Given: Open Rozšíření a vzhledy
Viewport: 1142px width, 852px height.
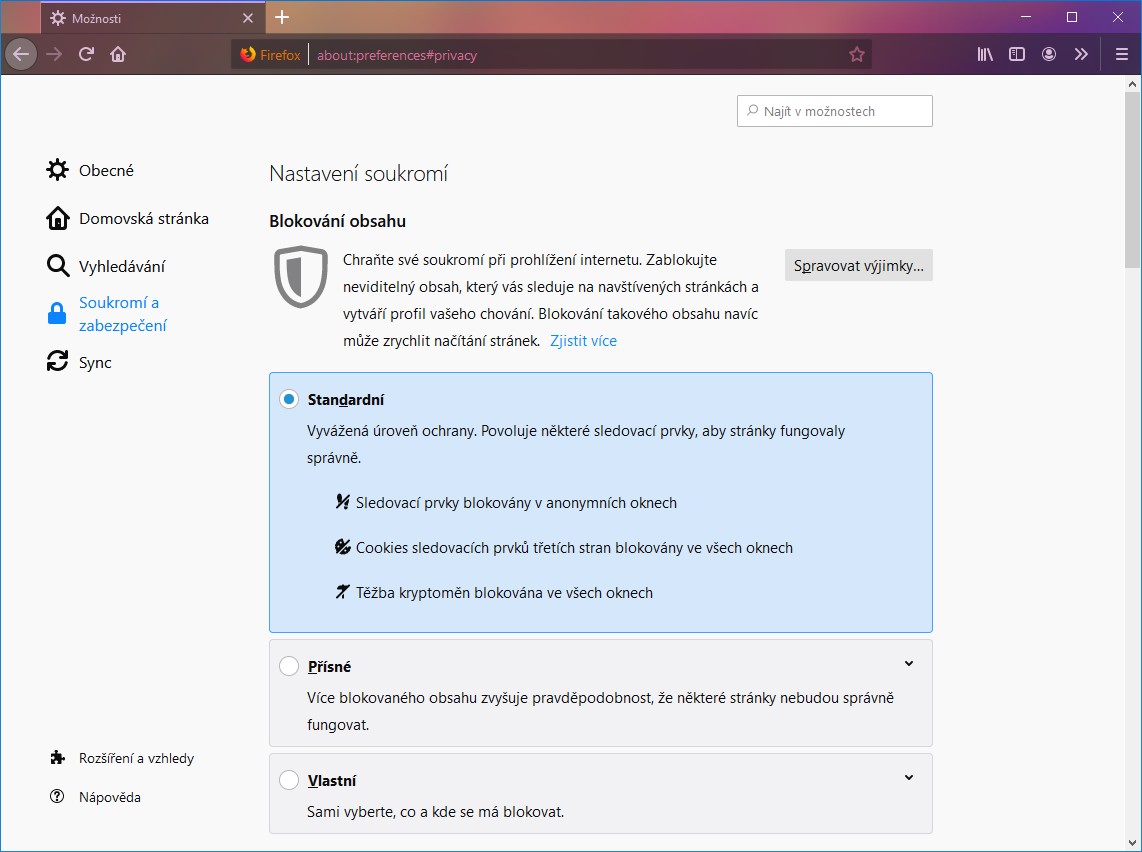Looking at the screenshot, I should tap(141, 758).
